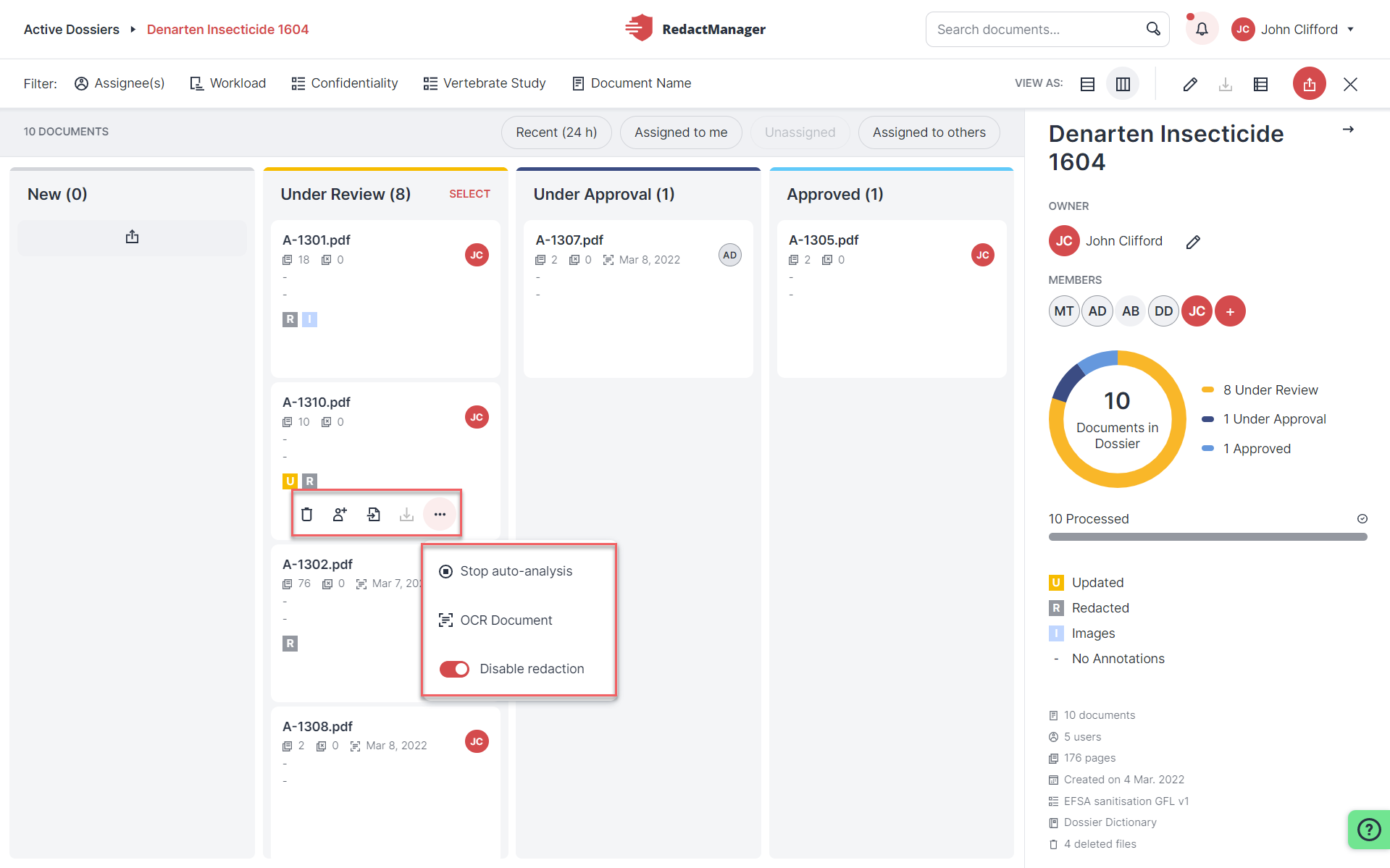
Task: Edit the dossier with pencil icon
Action: click(1190, 84)
